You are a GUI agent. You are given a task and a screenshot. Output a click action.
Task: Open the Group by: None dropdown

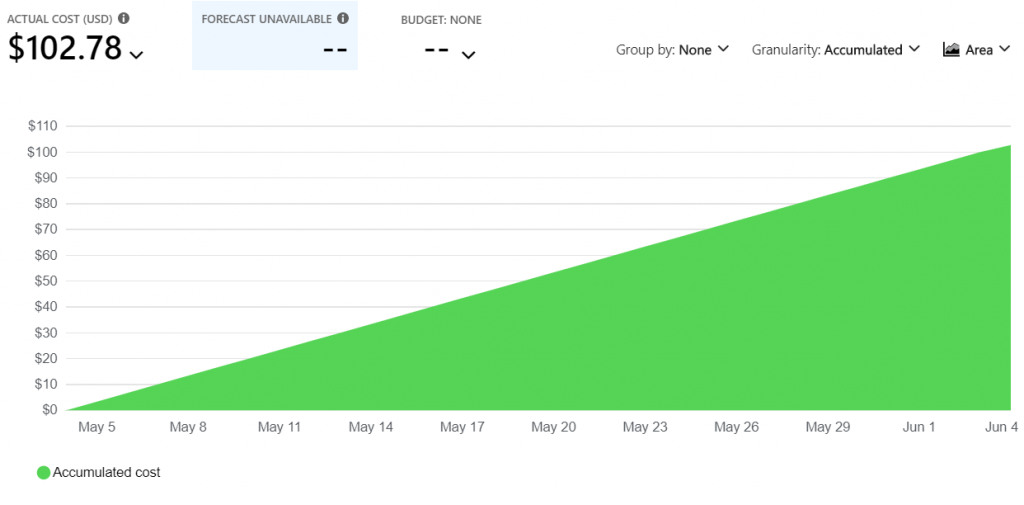pyautogui.click(x=672, y=49)
